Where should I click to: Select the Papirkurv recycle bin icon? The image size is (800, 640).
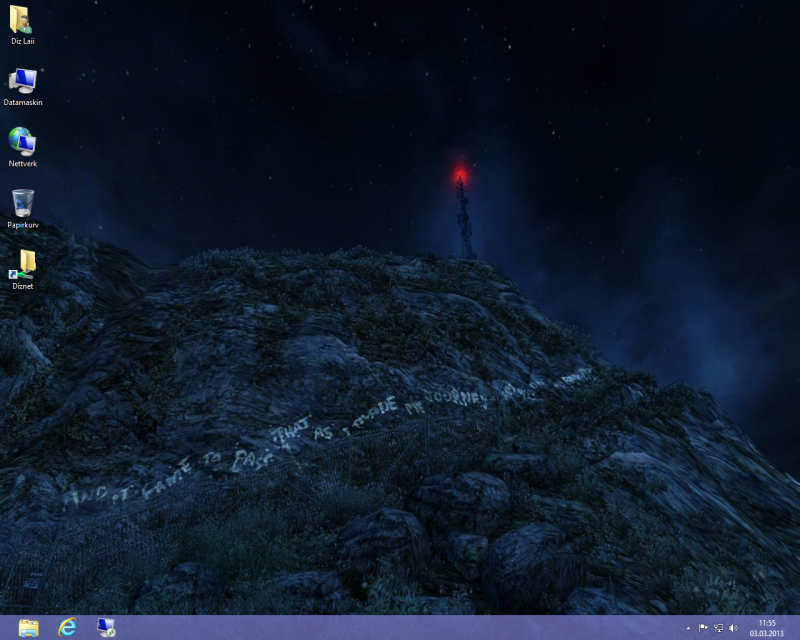click(22, 203)
